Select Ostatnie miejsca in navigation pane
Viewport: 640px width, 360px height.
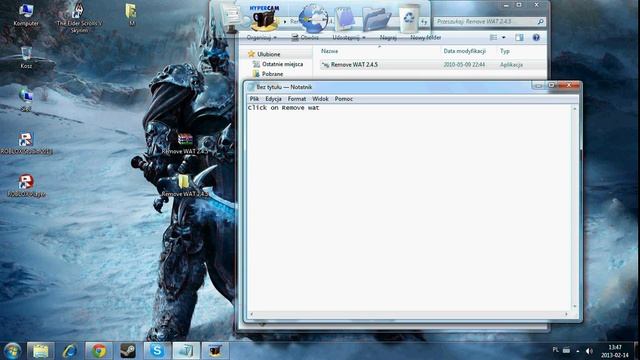[282, 64]
